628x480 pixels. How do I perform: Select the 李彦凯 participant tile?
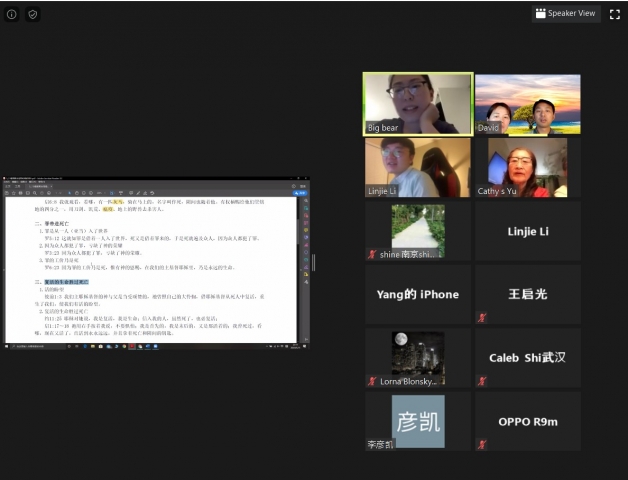click(x=417, y=420)
